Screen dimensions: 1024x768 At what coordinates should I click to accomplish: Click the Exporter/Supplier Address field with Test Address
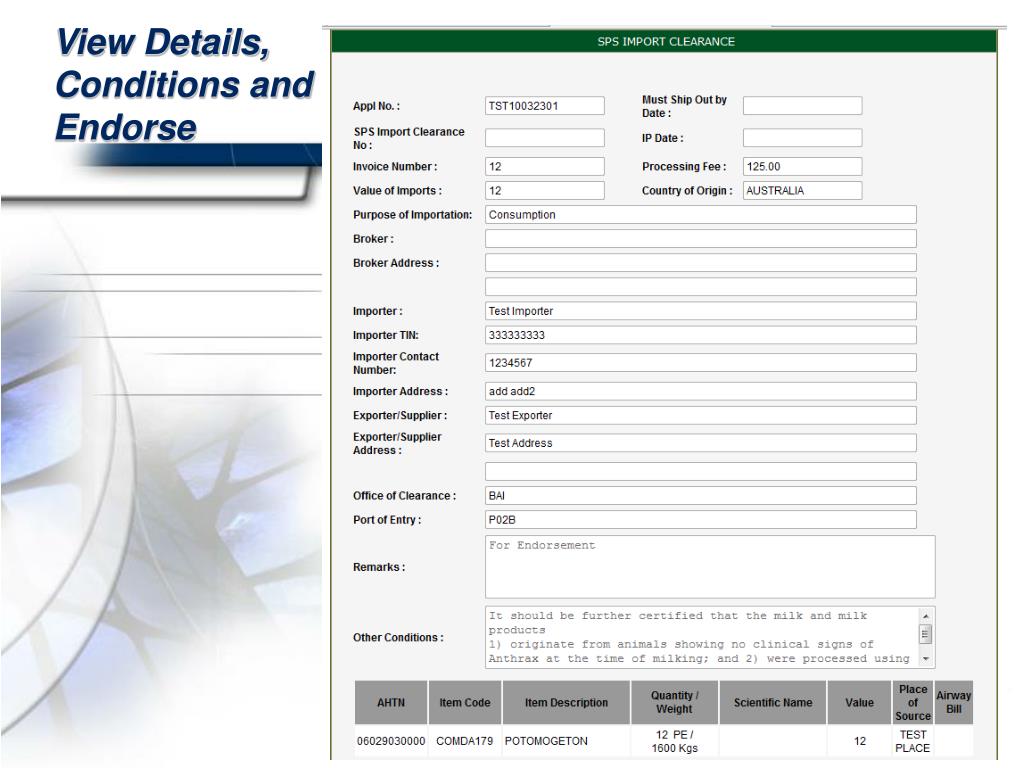click(x=701, y=443)
